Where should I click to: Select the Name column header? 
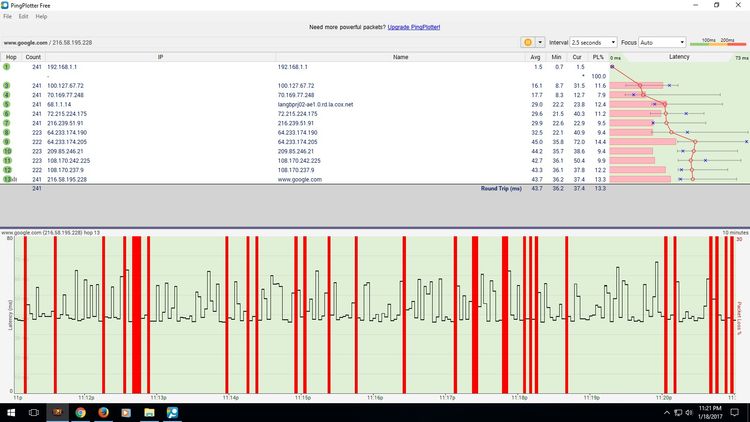click(400, 57)
